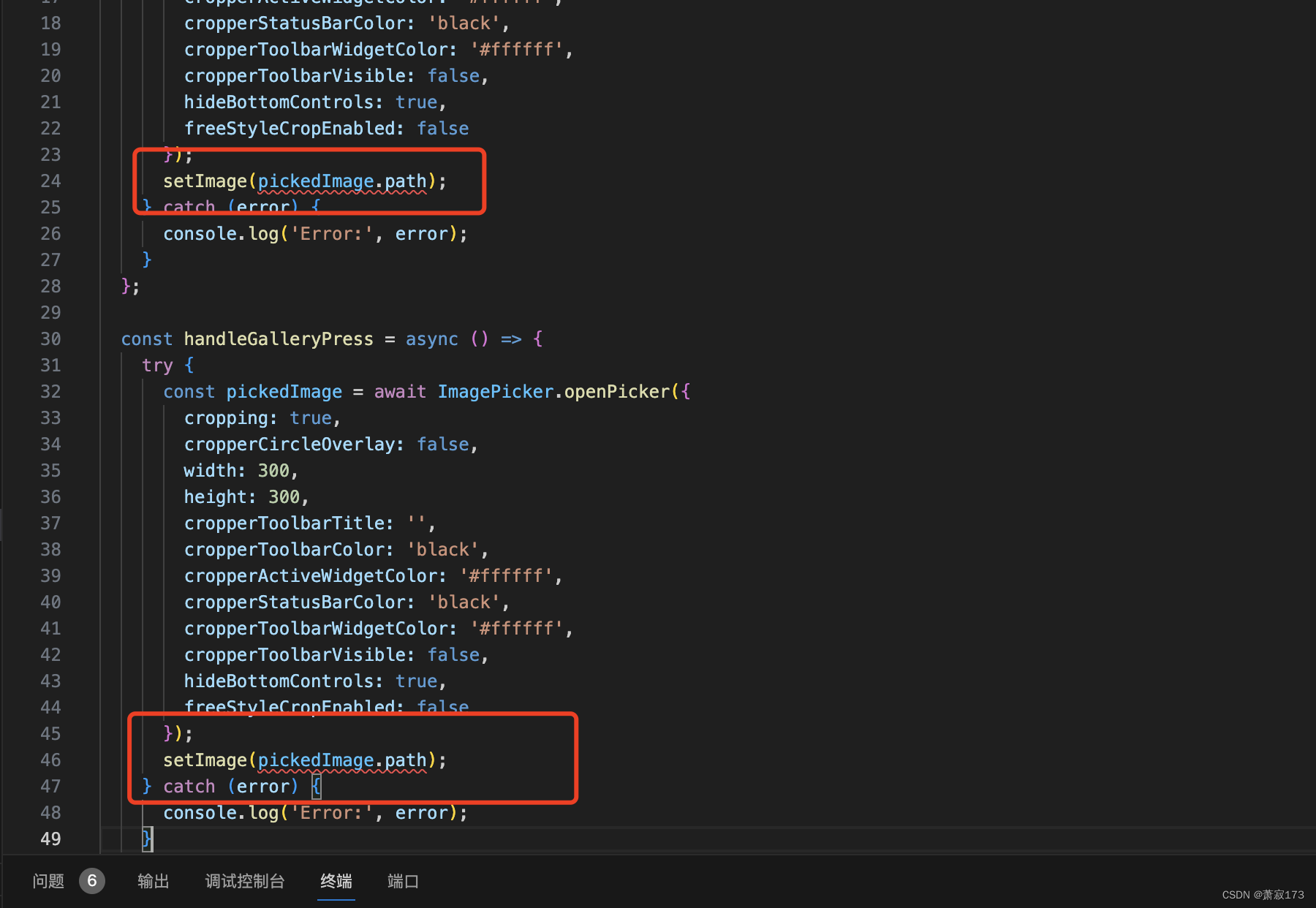
Task: Click 'height: 300' on line 36
Action: click(242, 497)
